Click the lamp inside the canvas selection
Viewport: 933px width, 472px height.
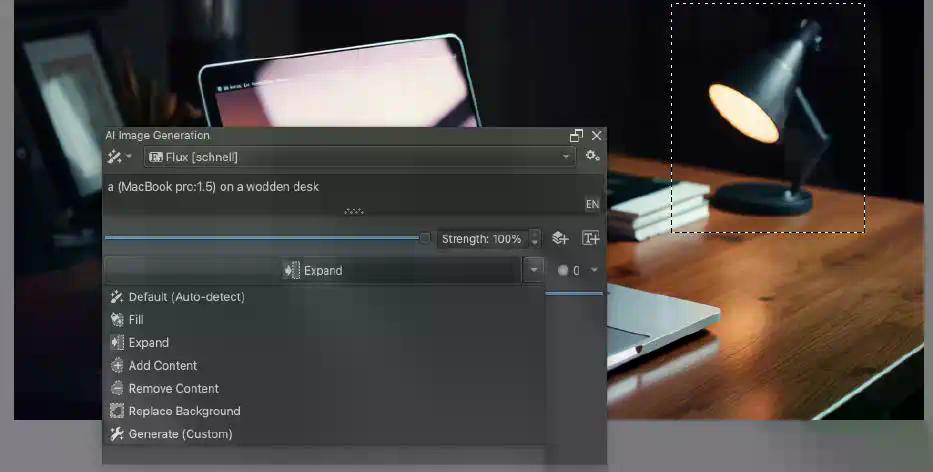pyautogui.click(x=769, y=119)
